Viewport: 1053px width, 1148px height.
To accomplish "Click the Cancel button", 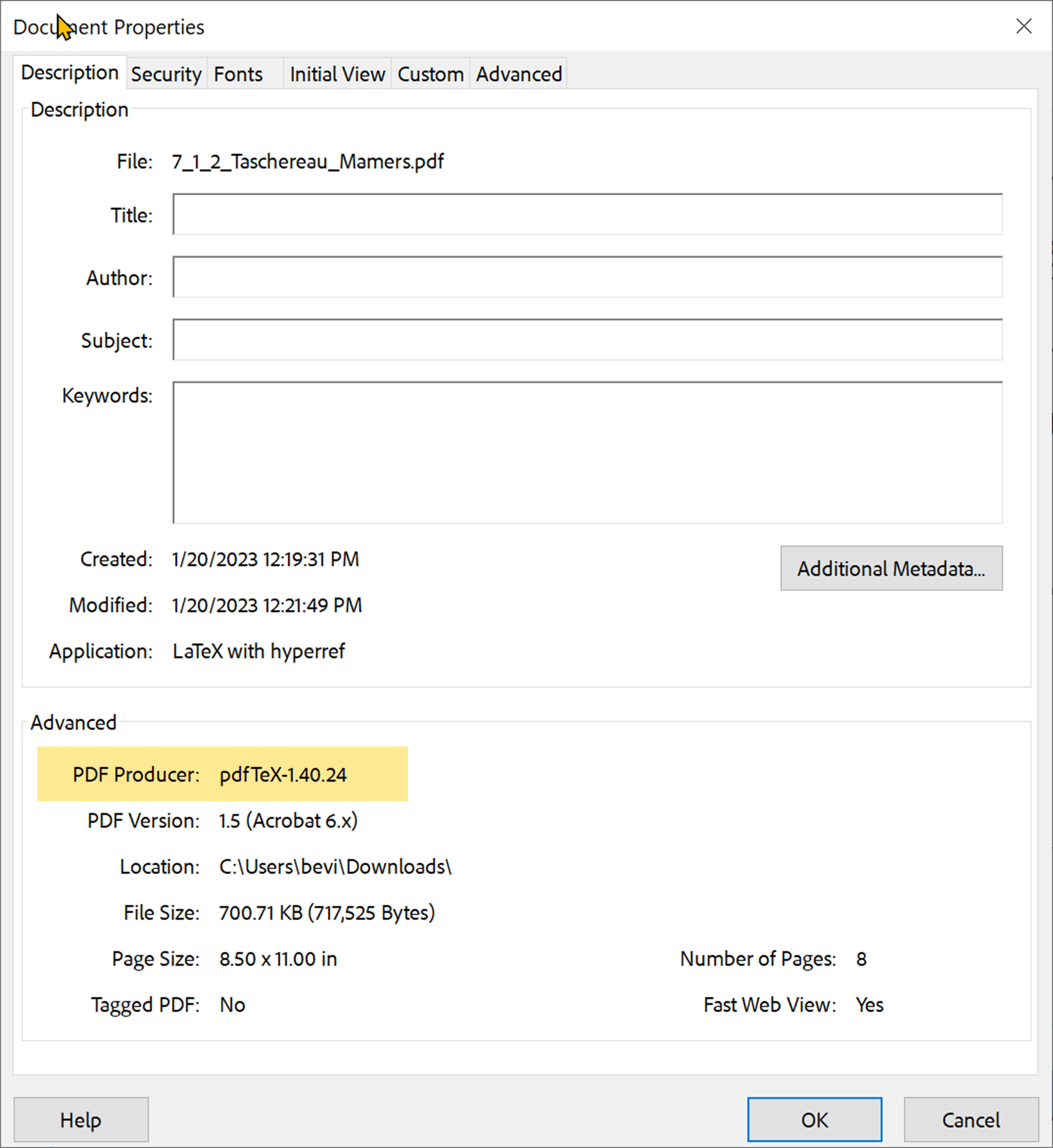I will click(970, 1119).
